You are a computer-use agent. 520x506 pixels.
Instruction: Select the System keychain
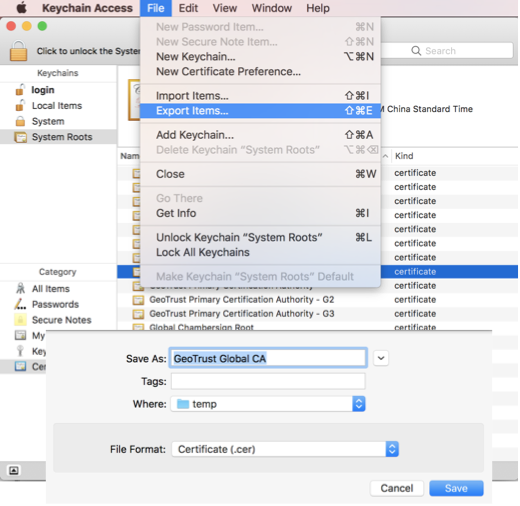tap(48, 121)
